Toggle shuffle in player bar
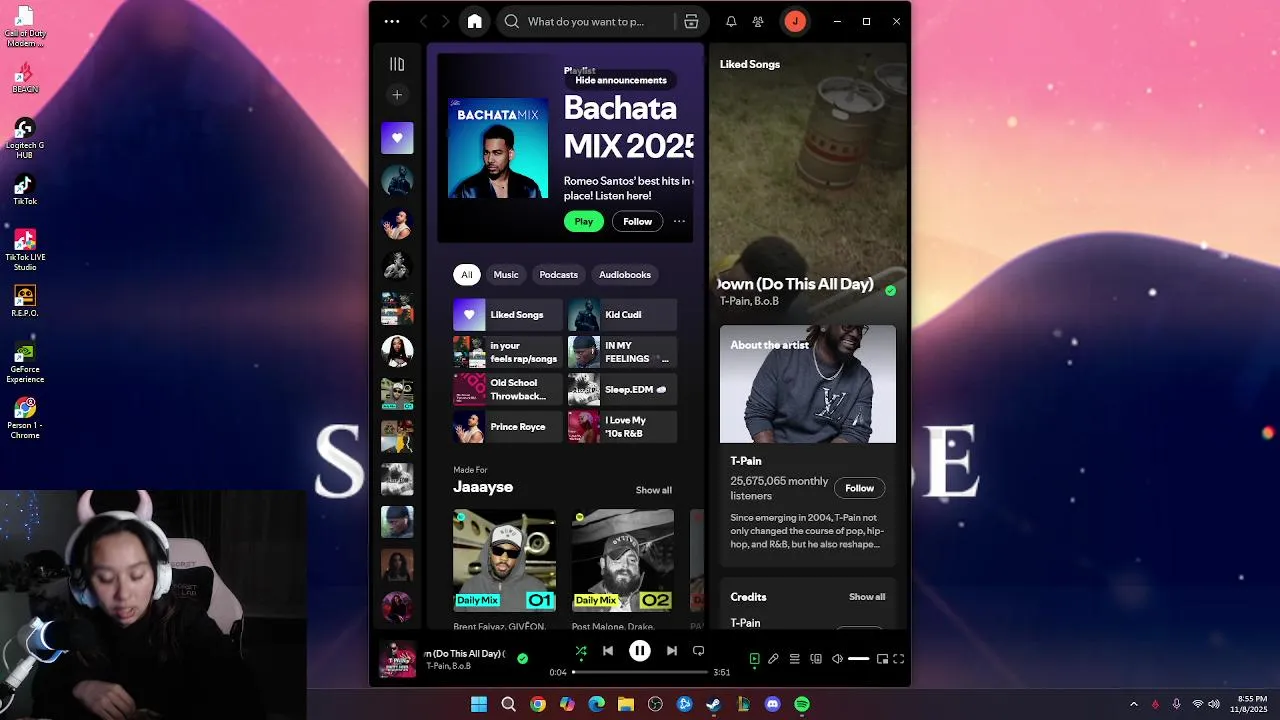 (x=581, y=651)
